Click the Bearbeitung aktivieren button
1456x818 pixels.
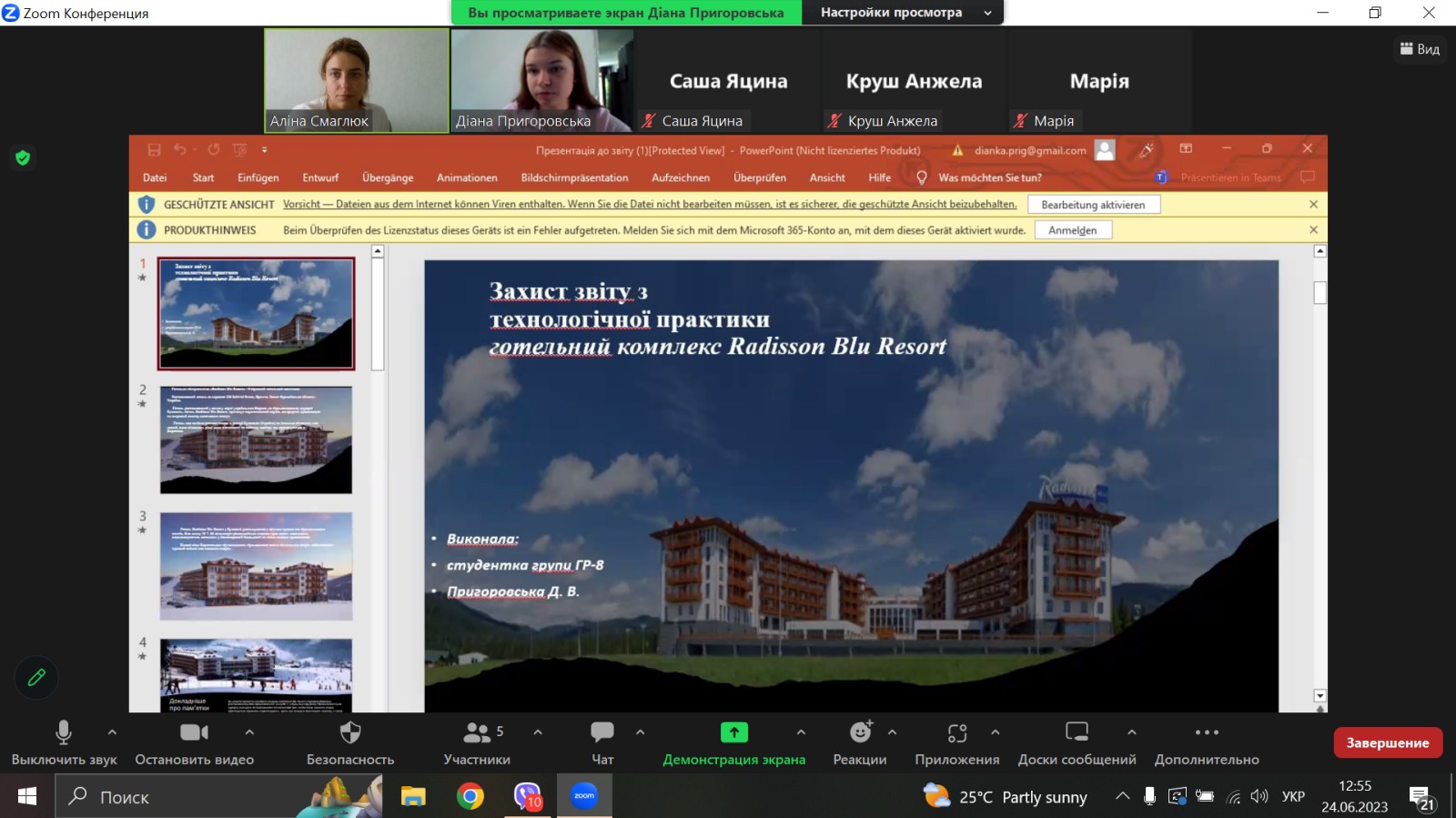pos(1094,205)
